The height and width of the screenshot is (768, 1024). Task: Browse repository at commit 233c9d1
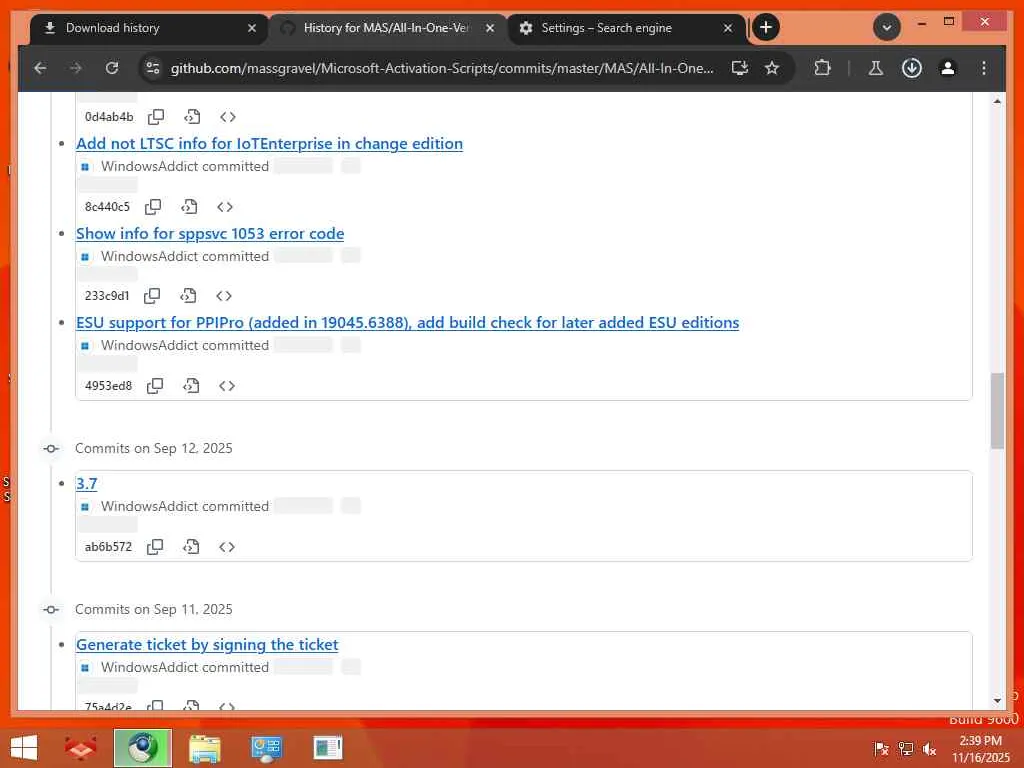[x=224, y=296]
